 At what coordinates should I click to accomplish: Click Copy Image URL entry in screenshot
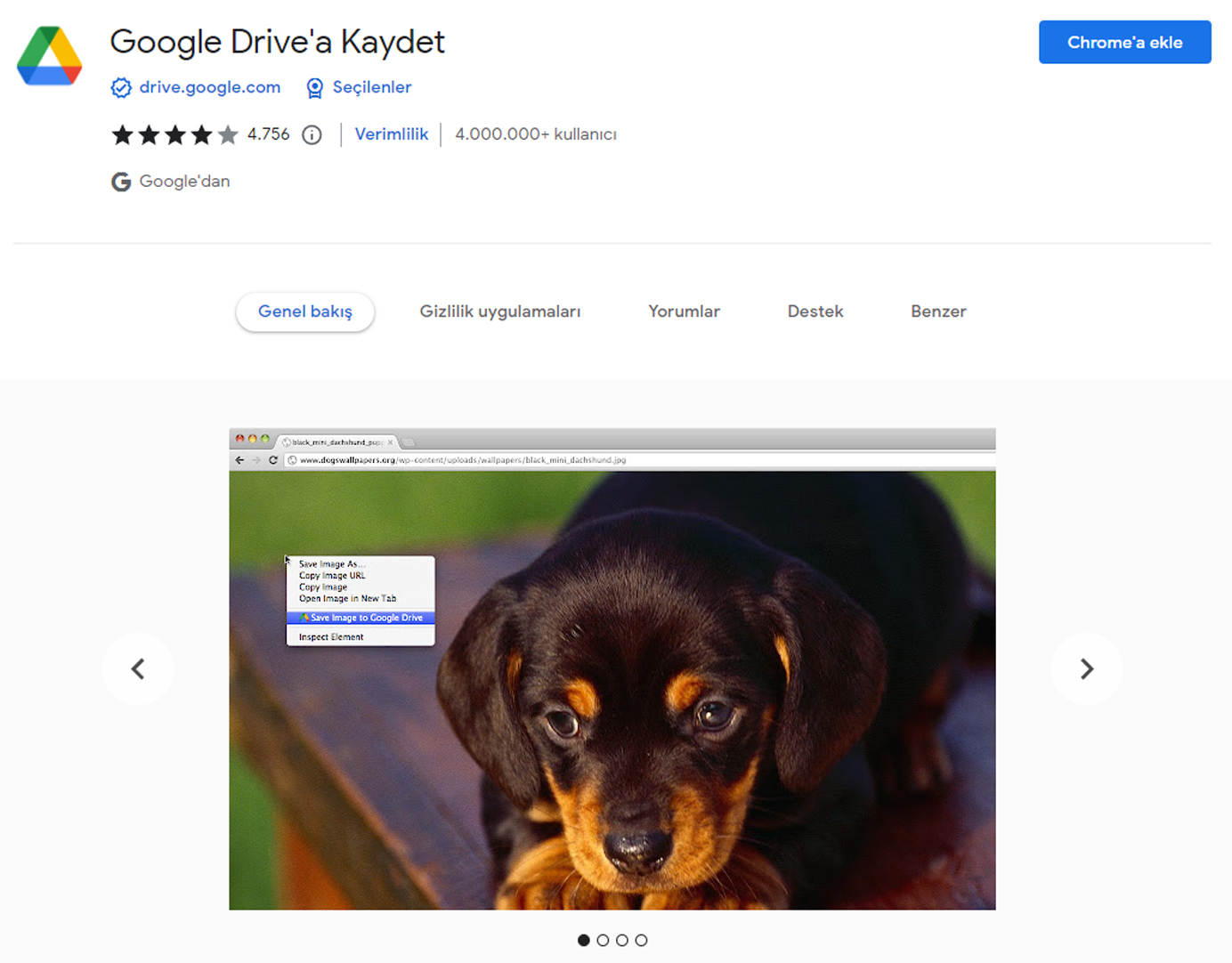click(332, 576)
